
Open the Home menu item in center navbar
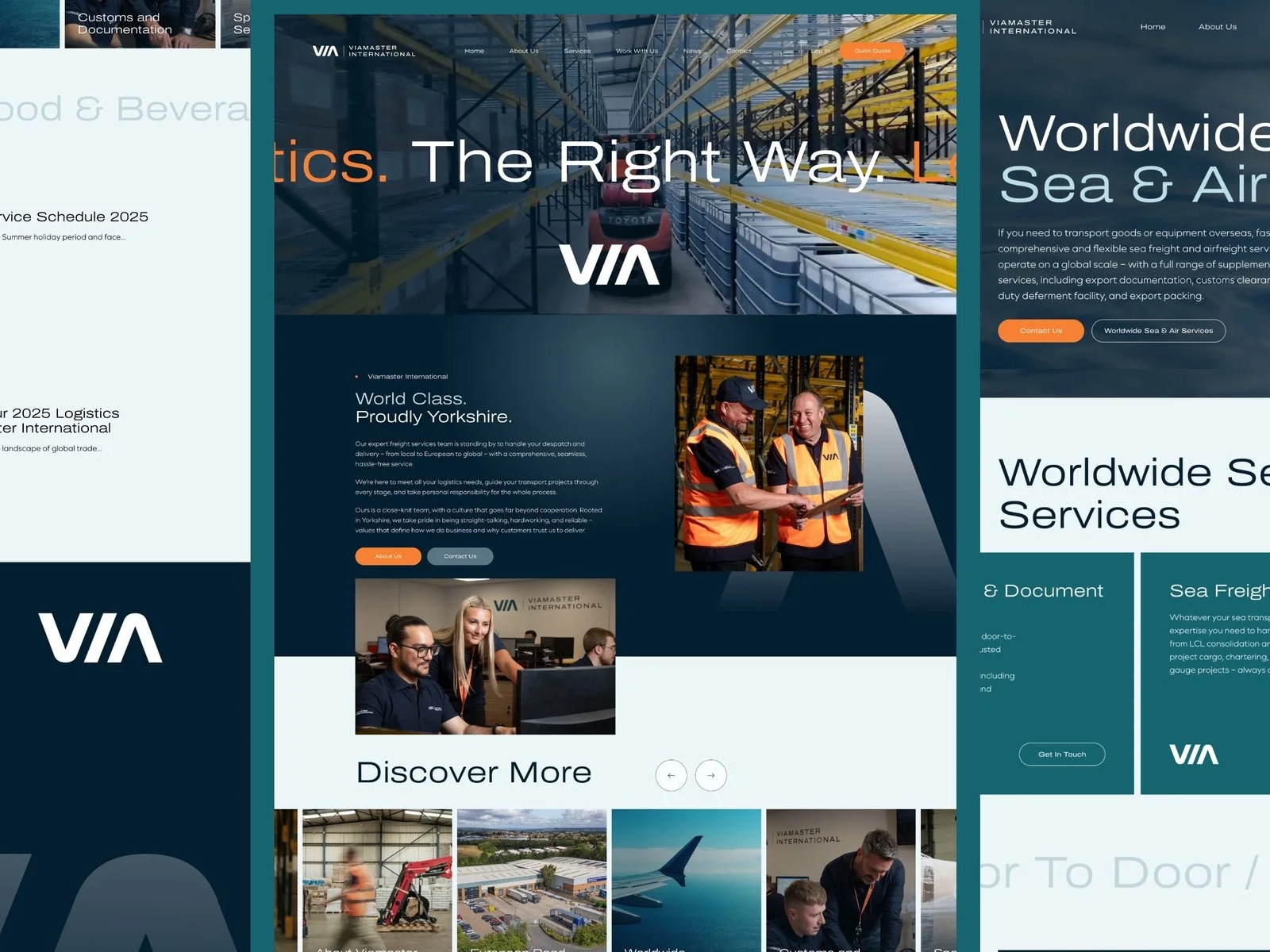click(474, 51)
